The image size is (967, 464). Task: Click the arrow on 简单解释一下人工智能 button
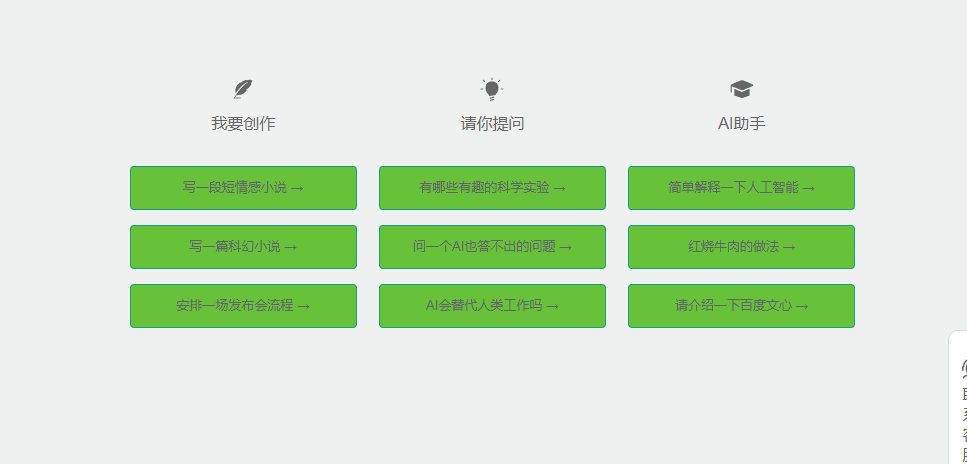(x=809, y=188)
